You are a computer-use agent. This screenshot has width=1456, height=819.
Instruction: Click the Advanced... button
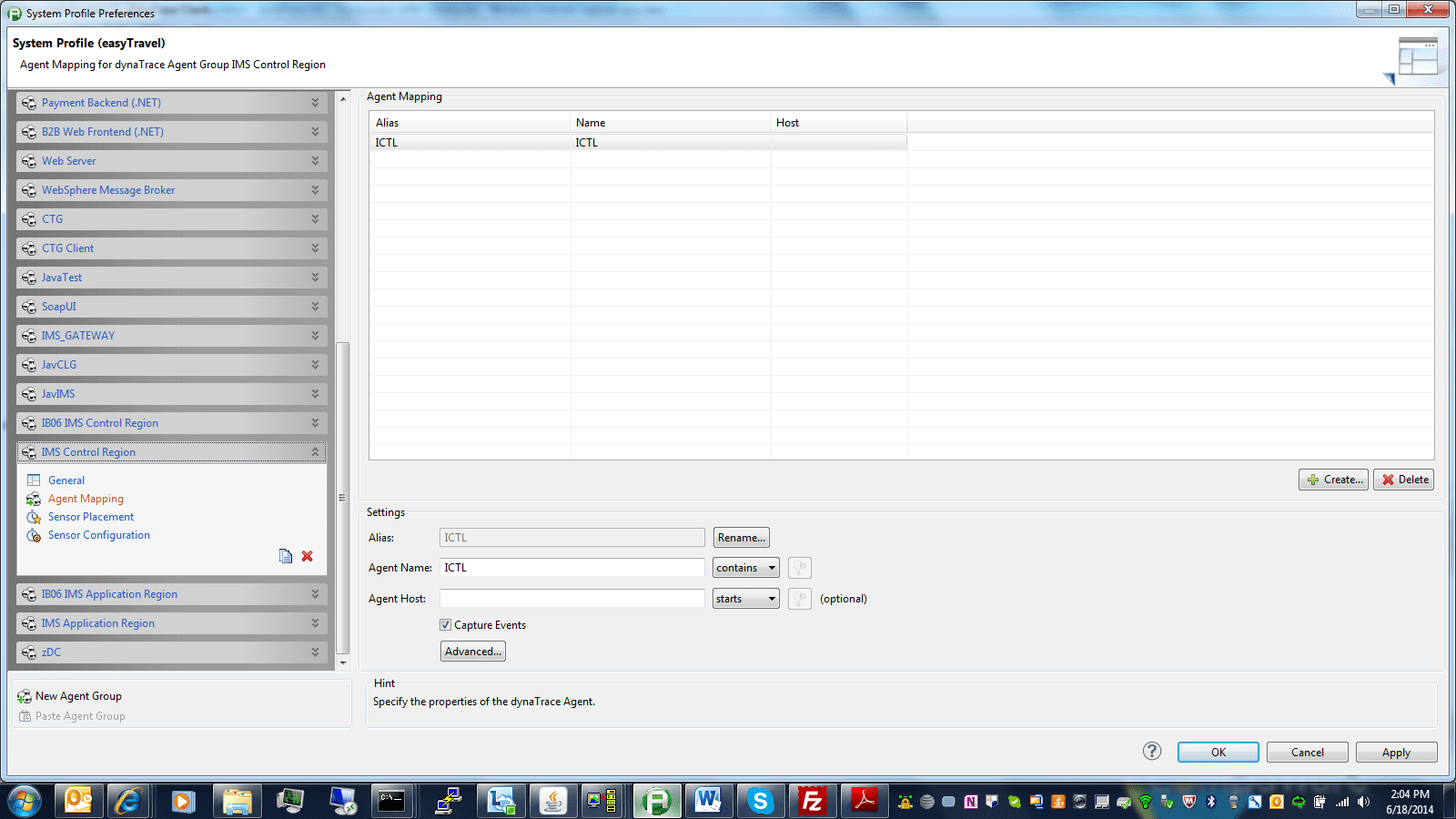pyautogui.click(x=473, y=652)
